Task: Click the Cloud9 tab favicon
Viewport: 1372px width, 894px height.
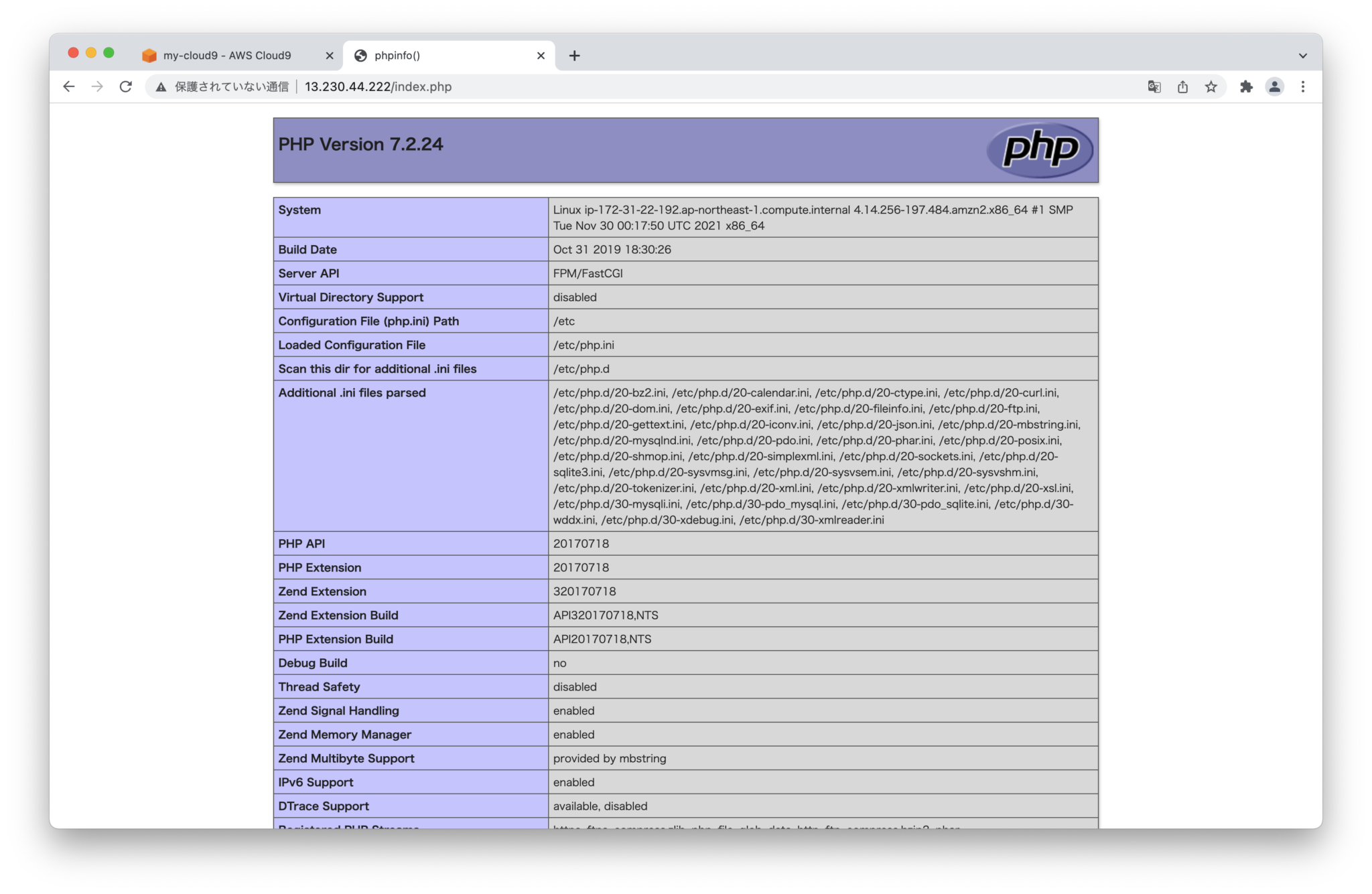Action: pyautogui.click(x=149, y=56)
